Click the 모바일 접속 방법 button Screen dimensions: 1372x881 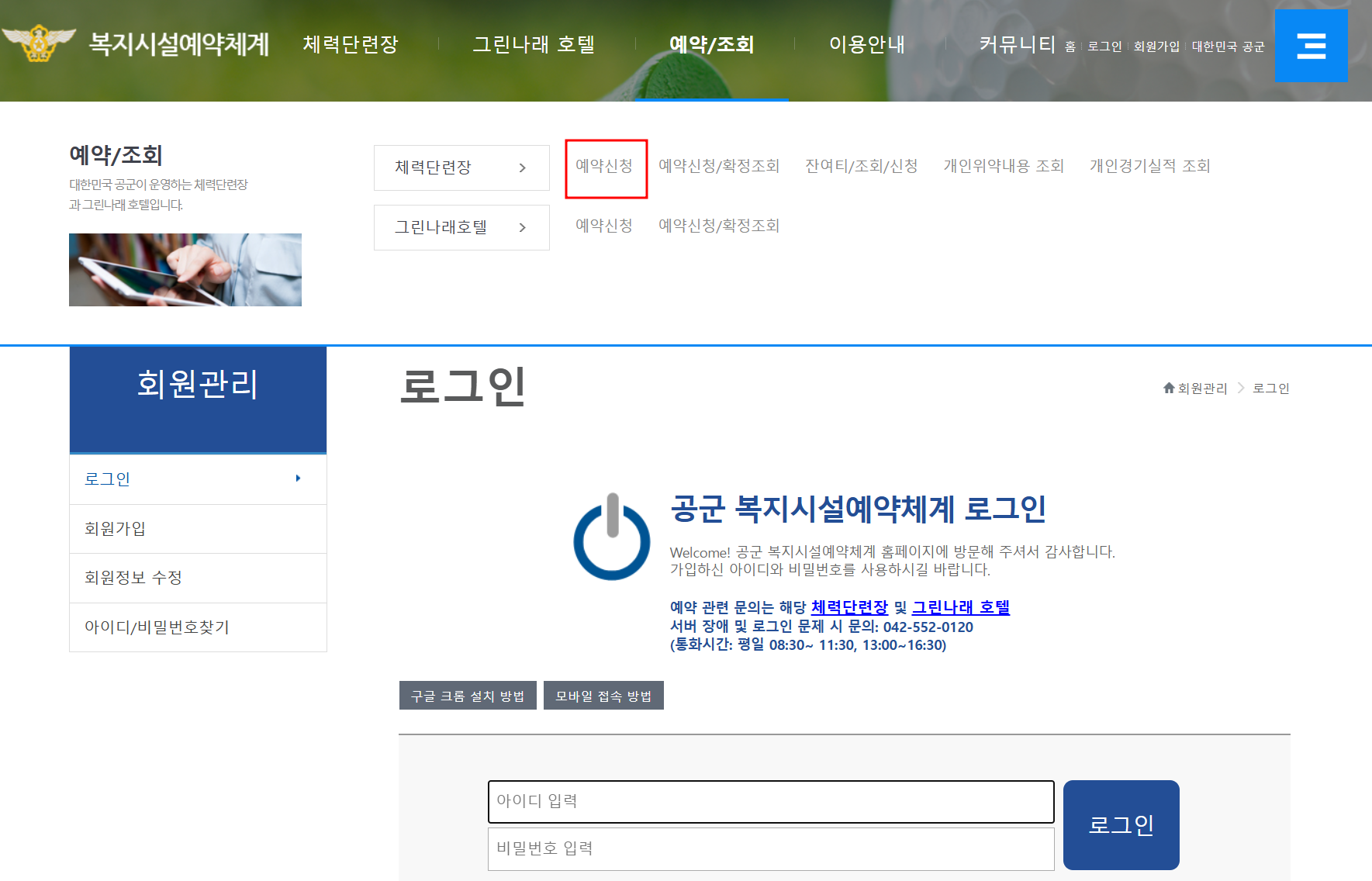pyautogui.click(x=603, y=695)
